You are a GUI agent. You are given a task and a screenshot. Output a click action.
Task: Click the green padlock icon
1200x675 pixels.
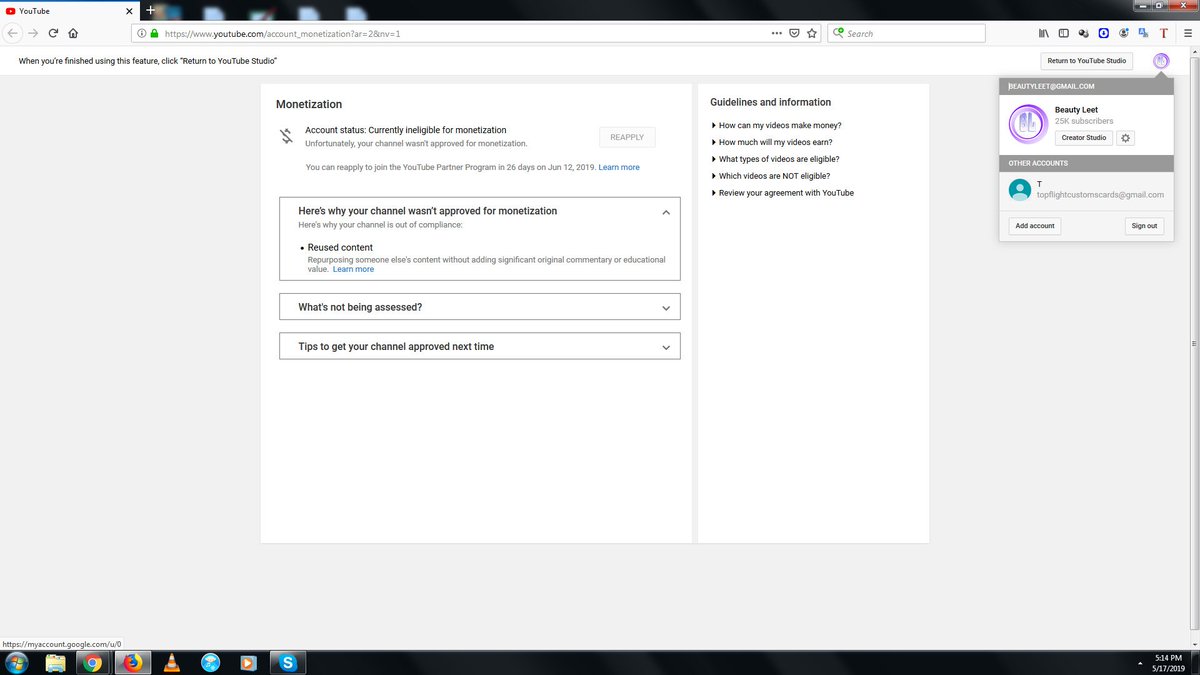point(155,33)
